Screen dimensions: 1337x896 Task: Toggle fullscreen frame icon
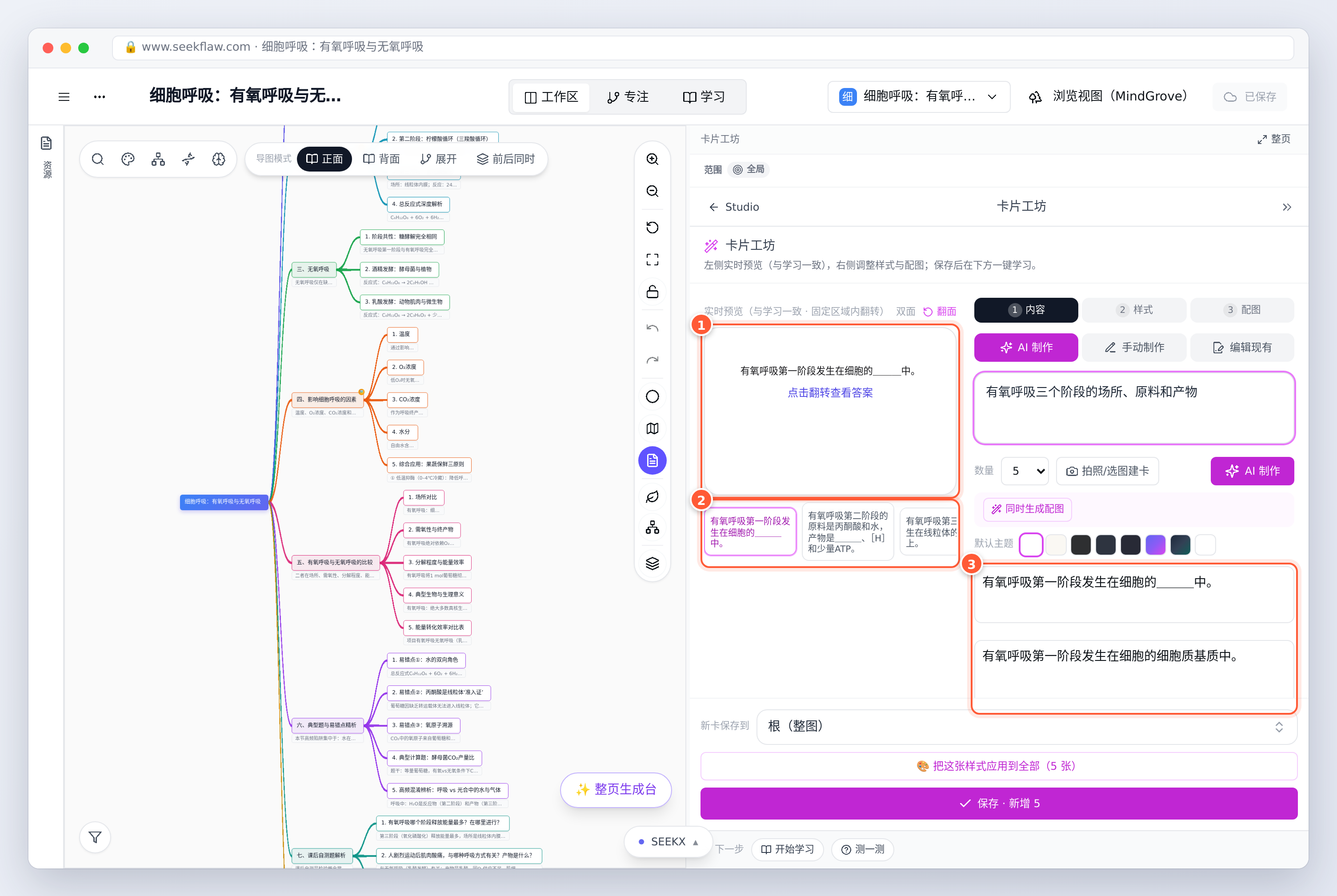pos(652,260)
